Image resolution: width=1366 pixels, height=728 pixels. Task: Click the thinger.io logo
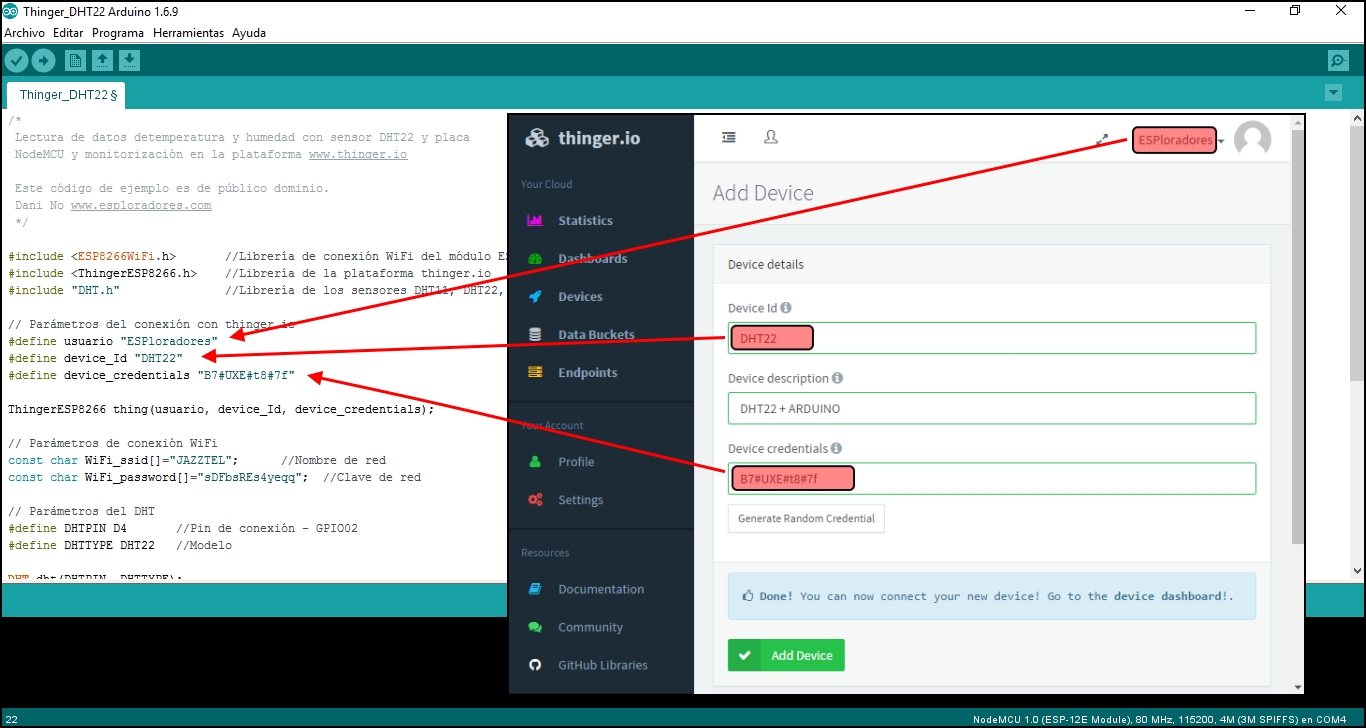(583, 138)
